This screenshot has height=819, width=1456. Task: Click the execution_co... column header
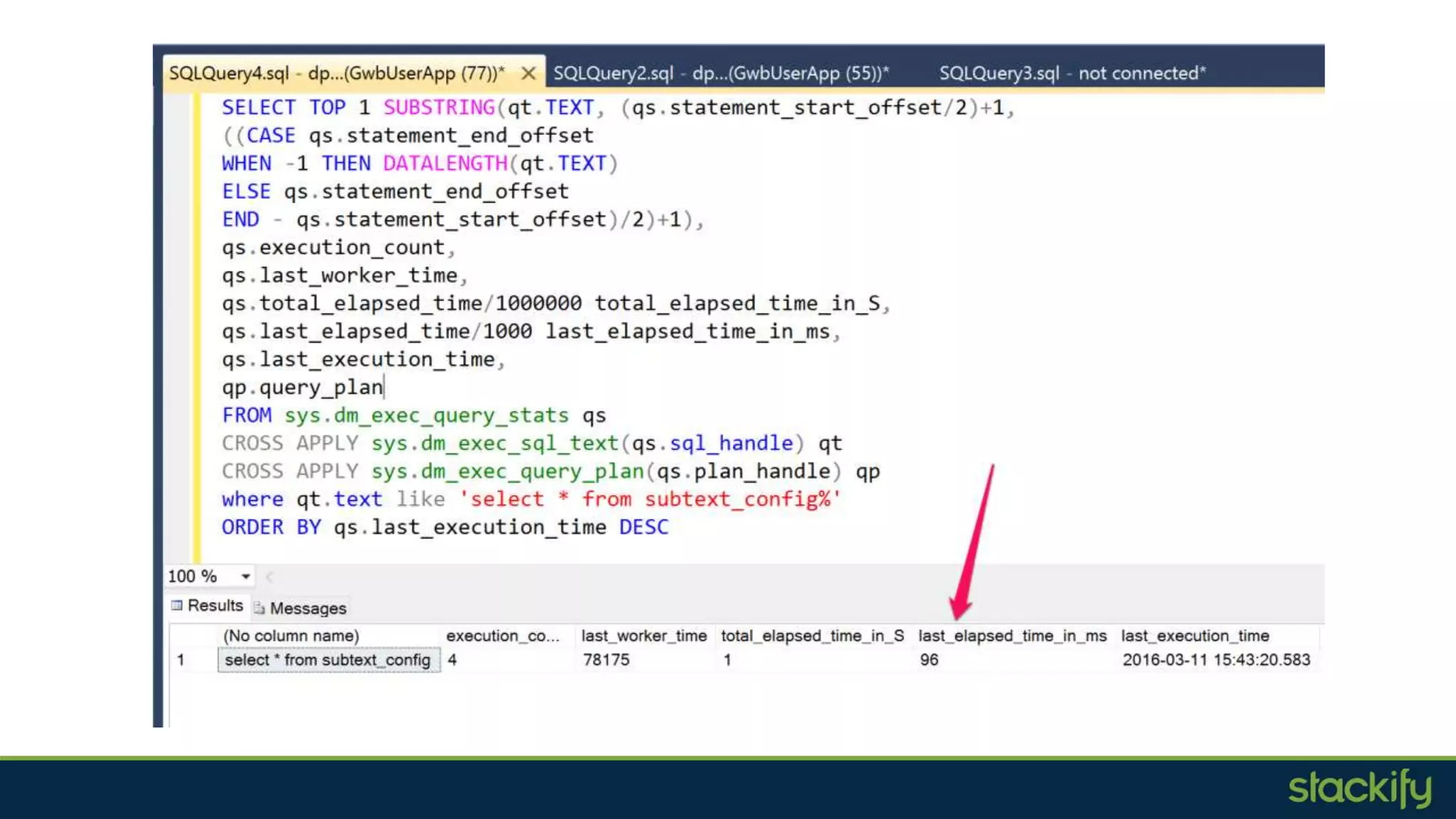(502, 636)
